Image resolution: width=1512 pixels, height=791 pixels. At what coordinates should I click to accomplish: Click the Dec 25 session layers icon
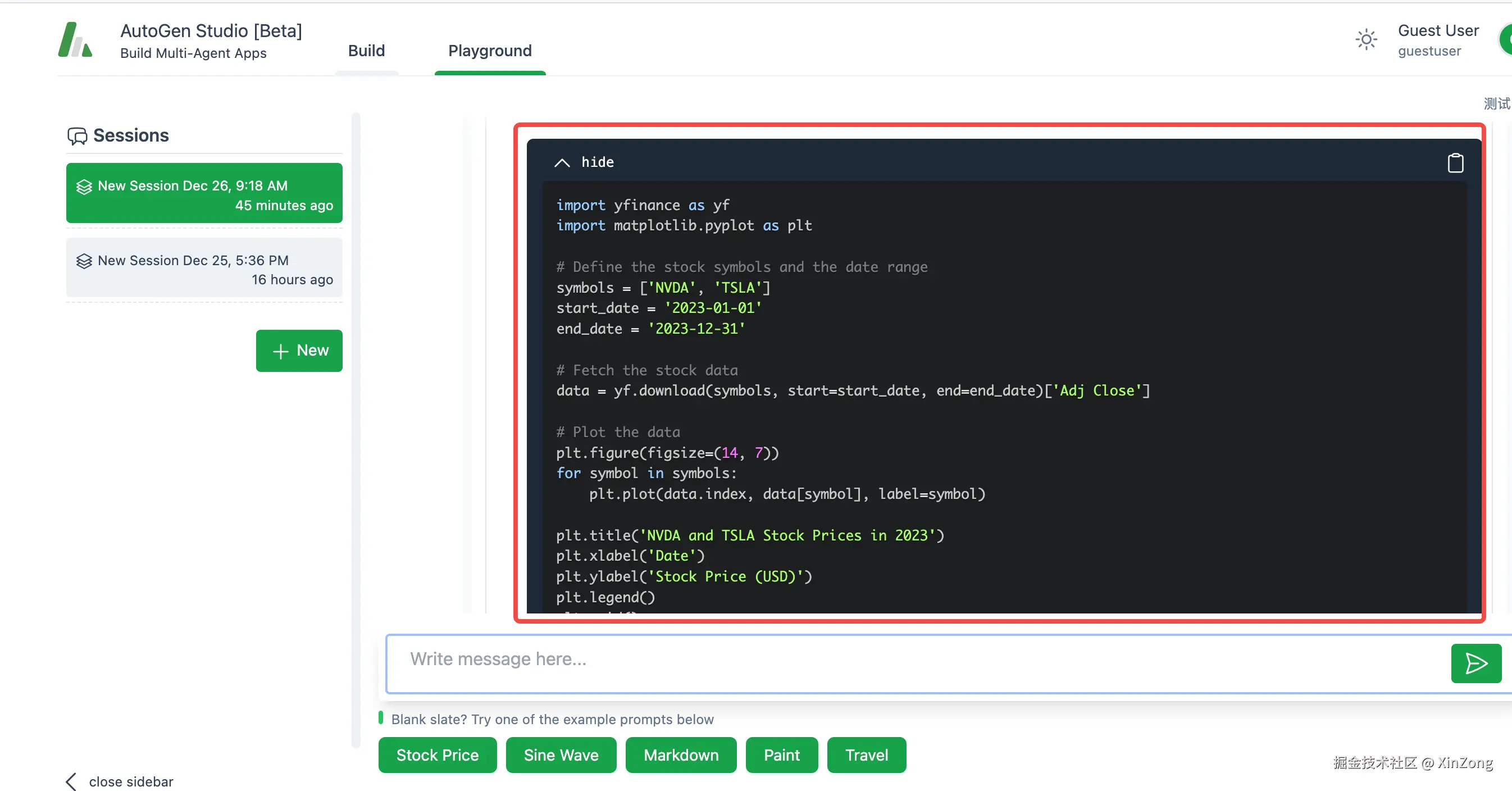[84, 261]
